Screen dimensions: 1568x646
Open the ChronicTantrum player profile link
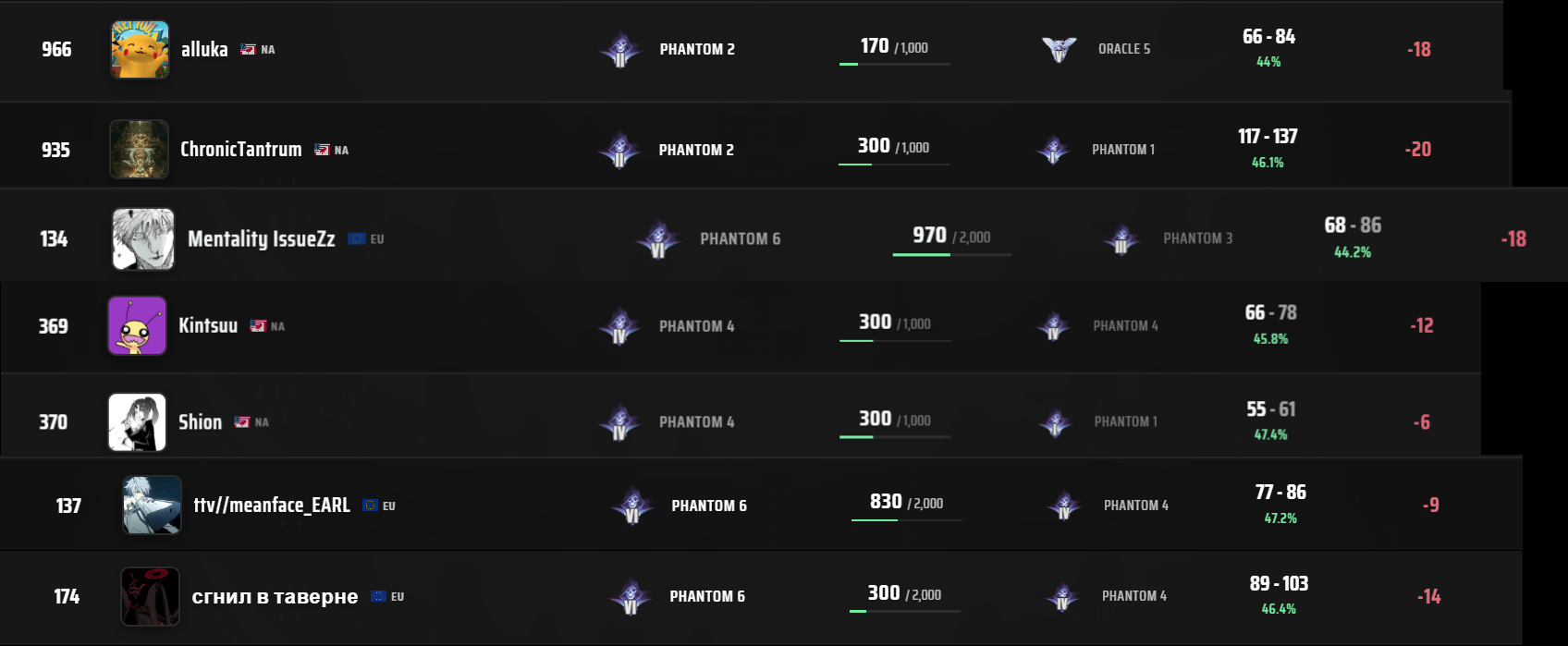point(241,150)
